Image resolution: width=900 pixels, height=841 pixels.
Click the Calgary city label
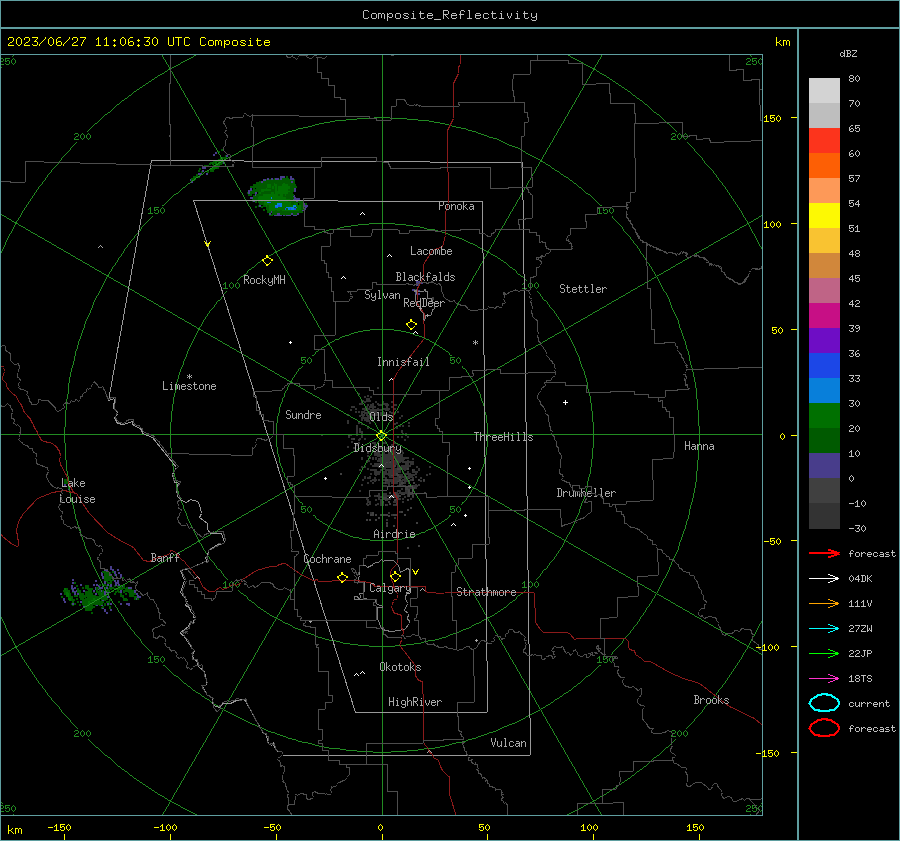[390, 588]
